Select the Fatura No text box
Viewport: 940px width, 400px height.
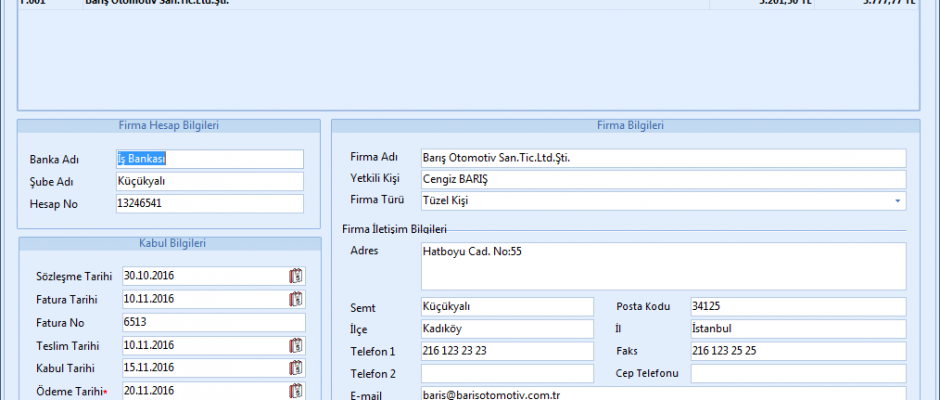(x=212, y=322)
